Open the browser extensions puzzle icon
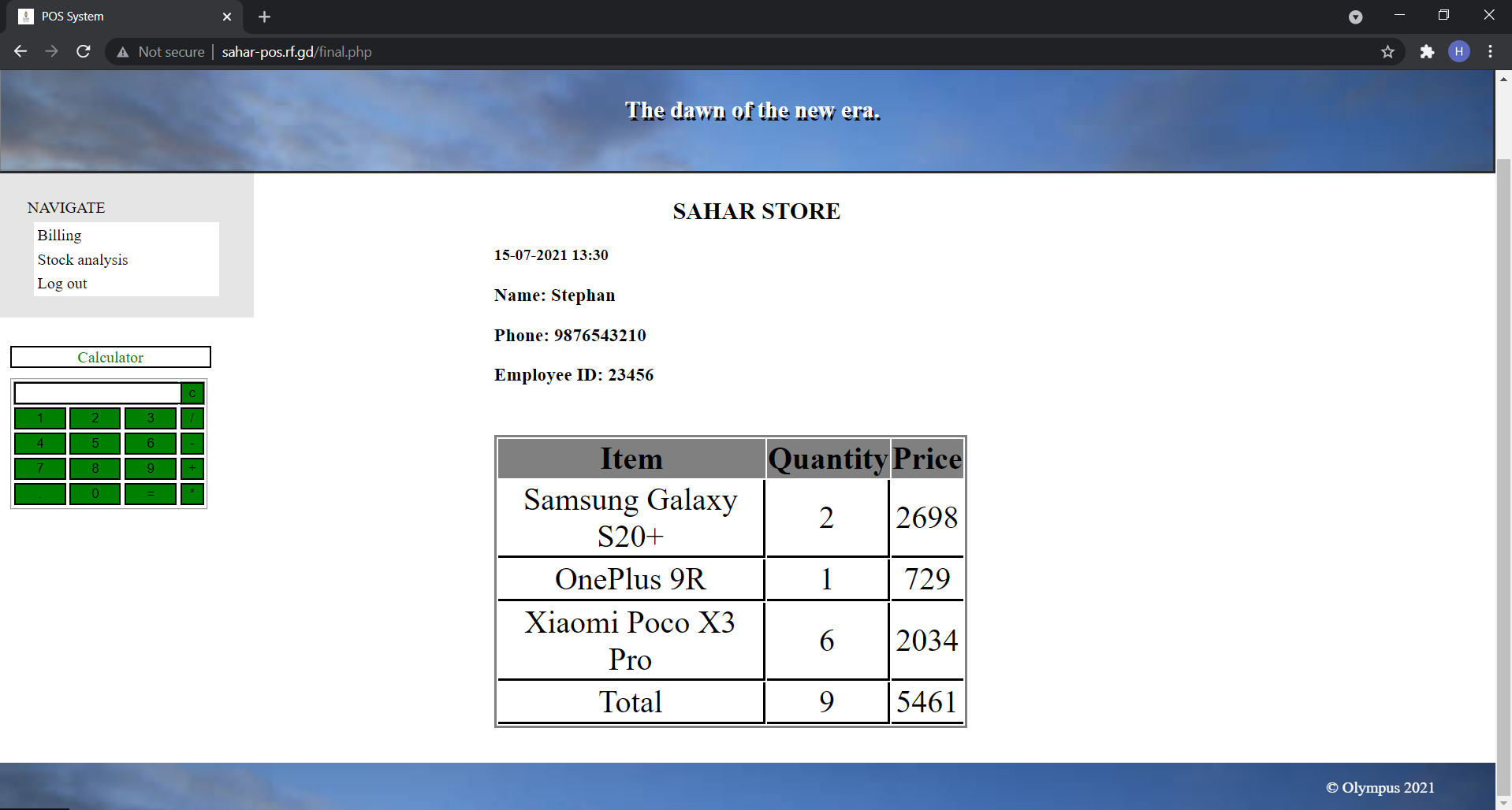1512x810 pixels. [x=1427, y=52]
